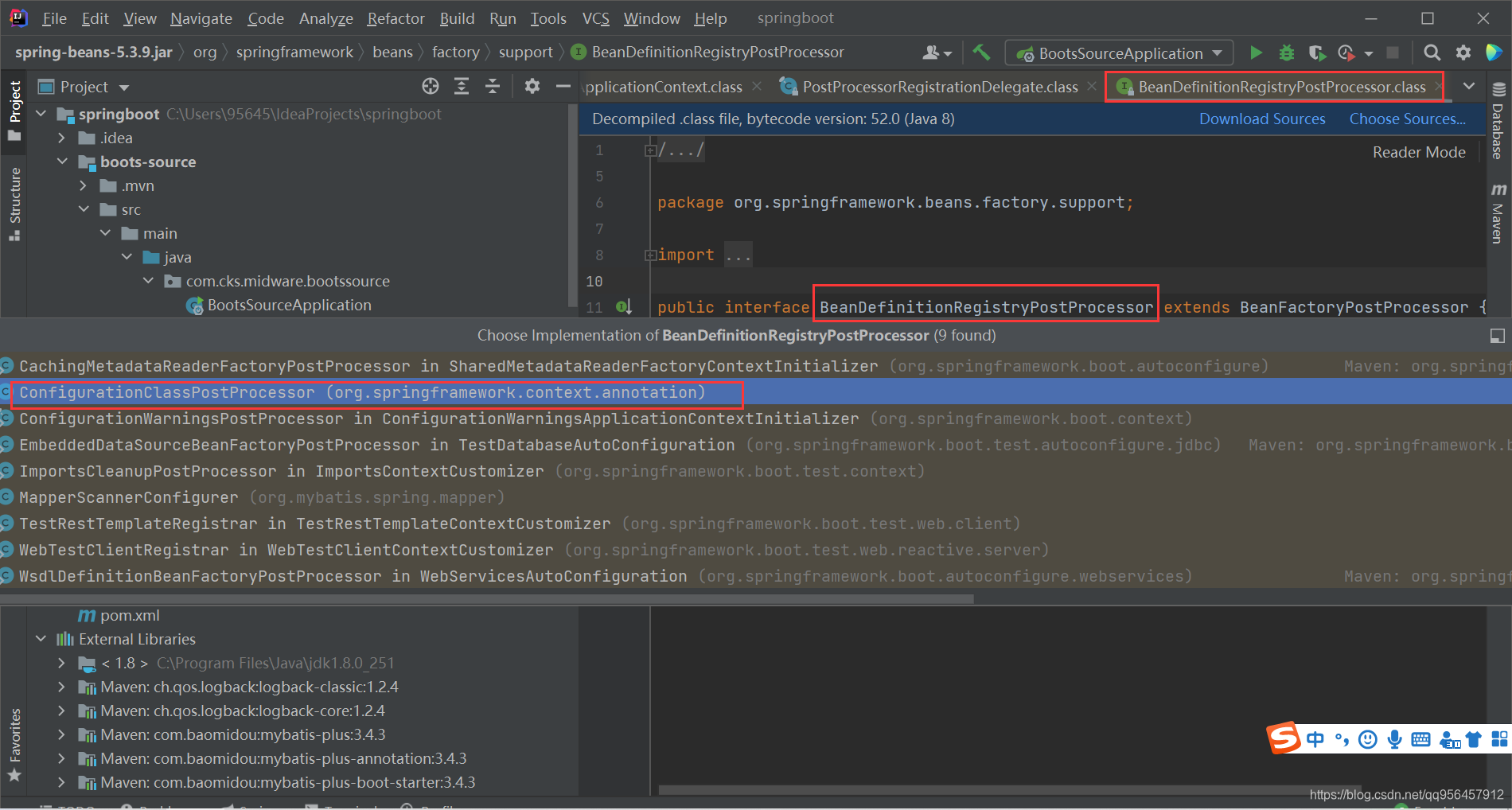Open the Maven tool window
The width and height of the screenshot is (1512, 810).
coord(1498,213)
